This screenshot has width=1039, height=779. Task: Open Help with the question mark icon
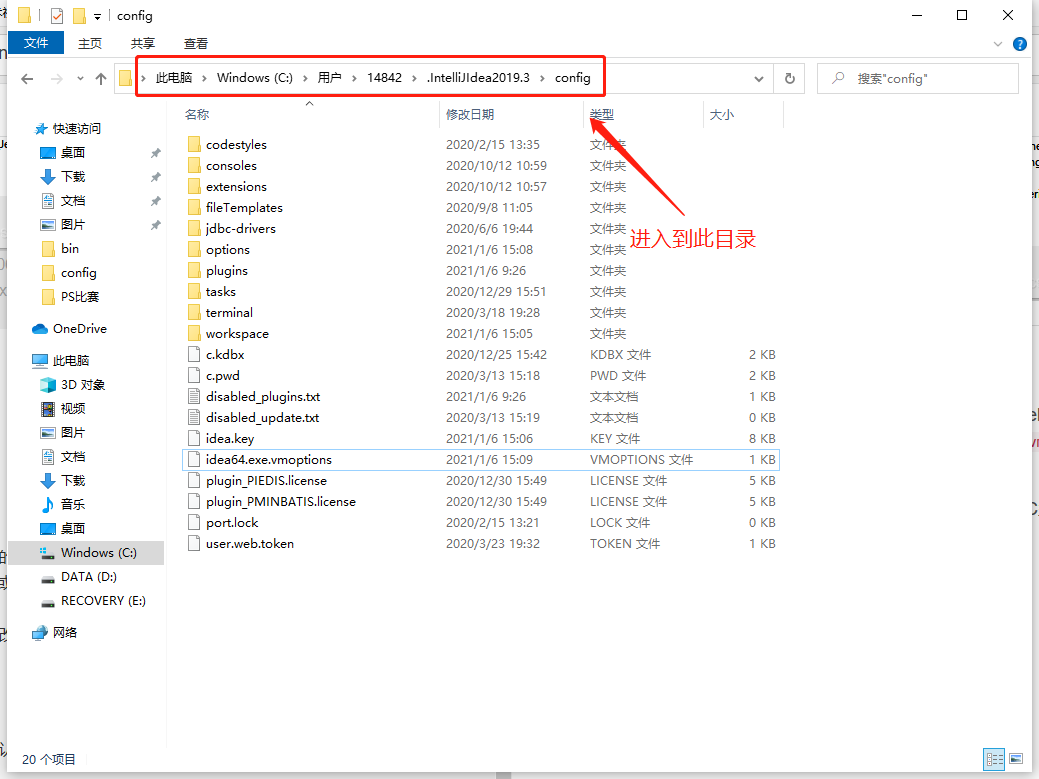point(1019,43)
